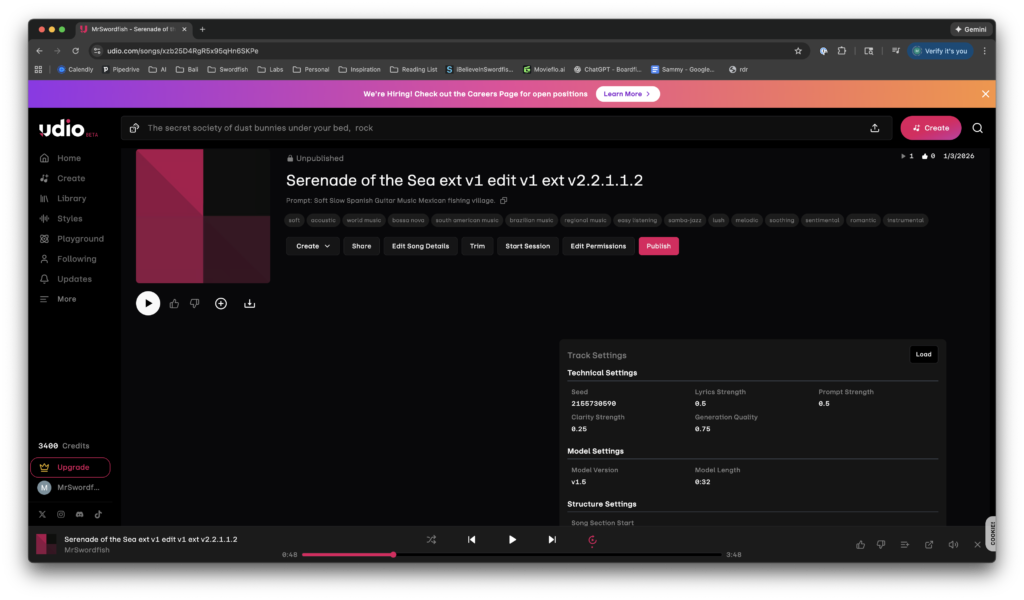The width and height of the screenshot is (1024, 600).
Task: Click the upload icon in the prompt bar
Action: pos(874,128)
